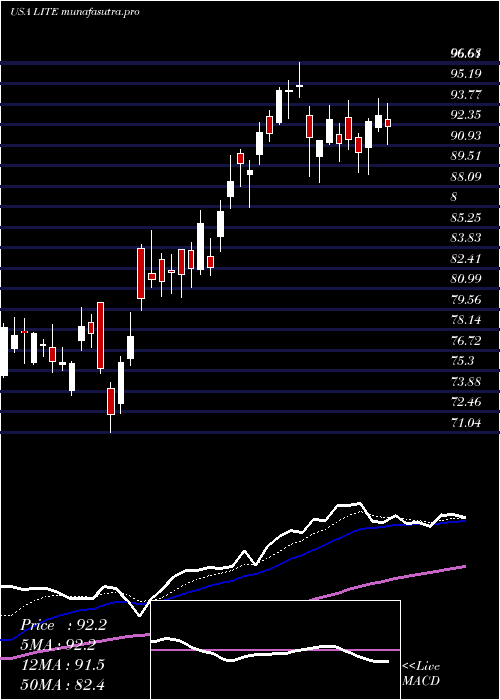Select the 80.99 price axis label
Viewport: 500px width, 700px height.
pos(467,279)
